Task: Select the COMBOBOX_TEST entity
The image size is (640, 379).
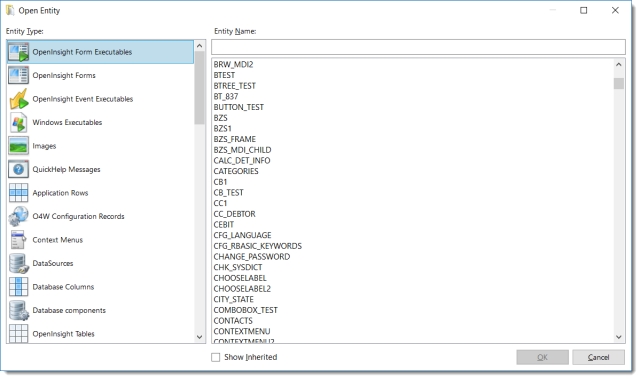Action: click(x=246, y=310)
